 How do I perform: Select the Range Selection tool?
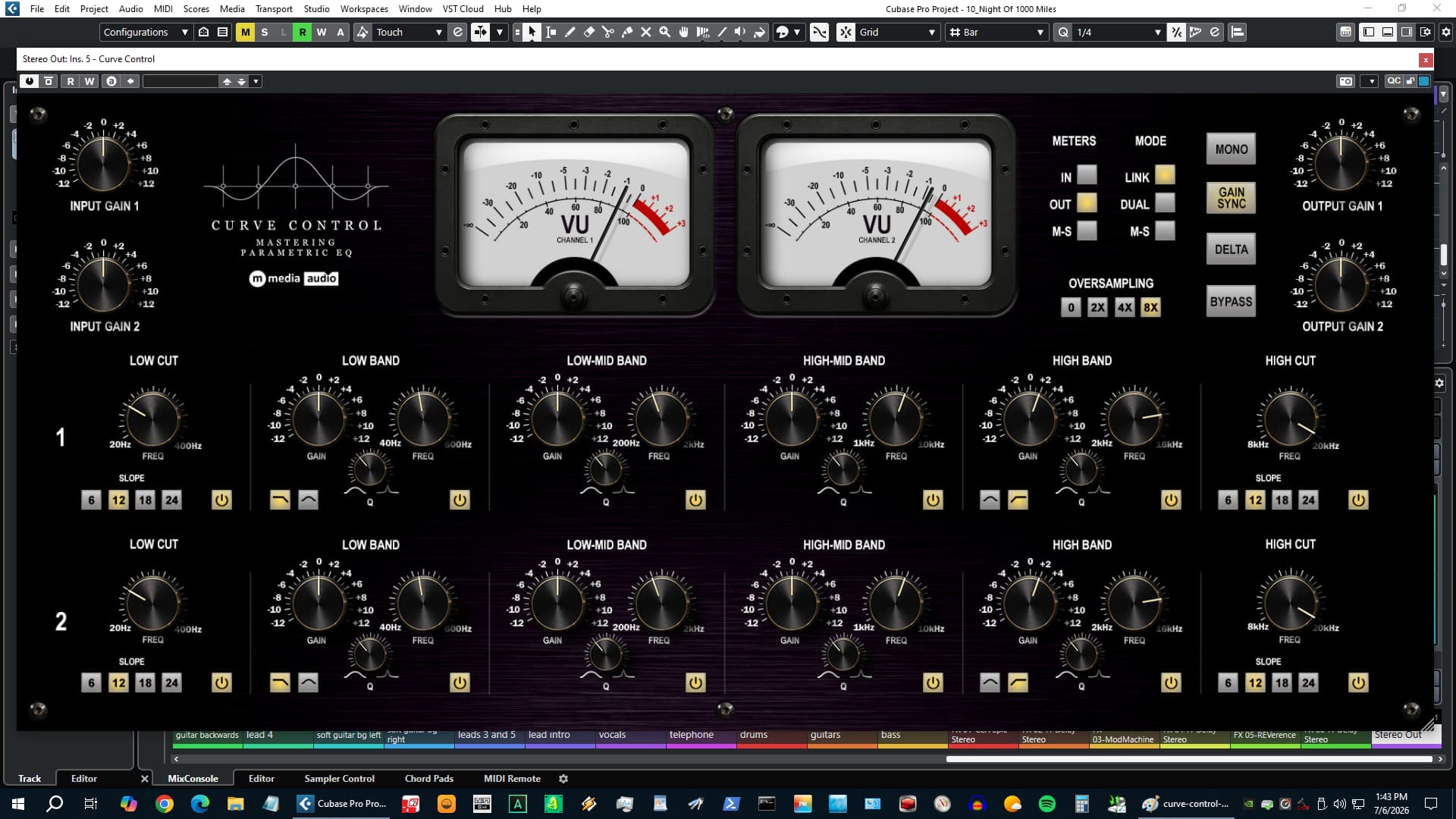click(x=551, y=32)
